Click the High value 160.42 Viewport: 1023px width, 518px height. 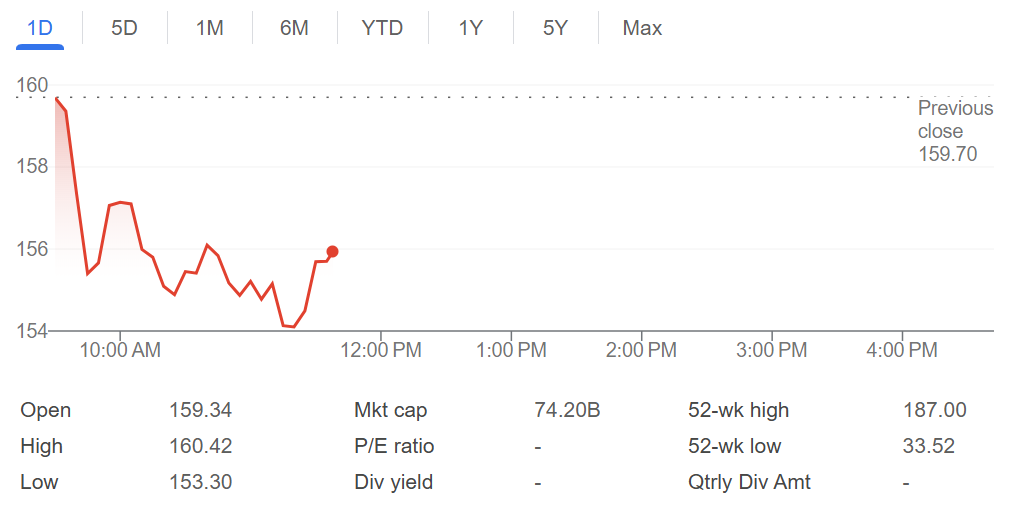[x=200, y=446]
